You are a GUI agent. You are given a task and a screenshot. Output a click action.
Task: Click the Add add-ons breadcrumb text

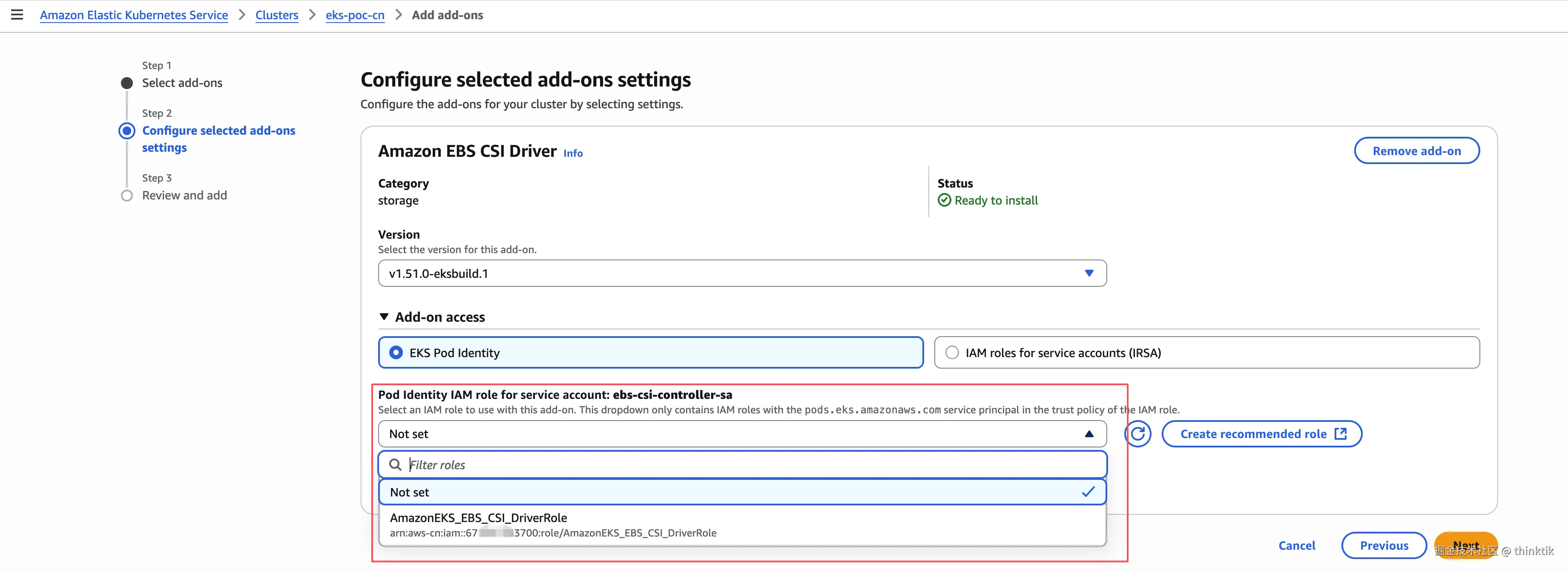(448, 15)
